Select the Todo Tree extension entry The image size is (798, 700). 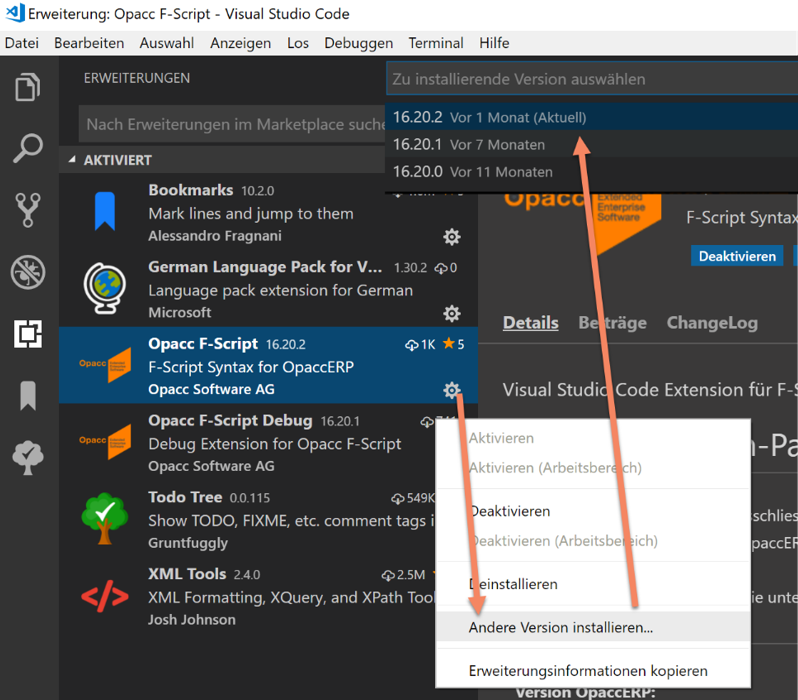(x=248, y=519)
